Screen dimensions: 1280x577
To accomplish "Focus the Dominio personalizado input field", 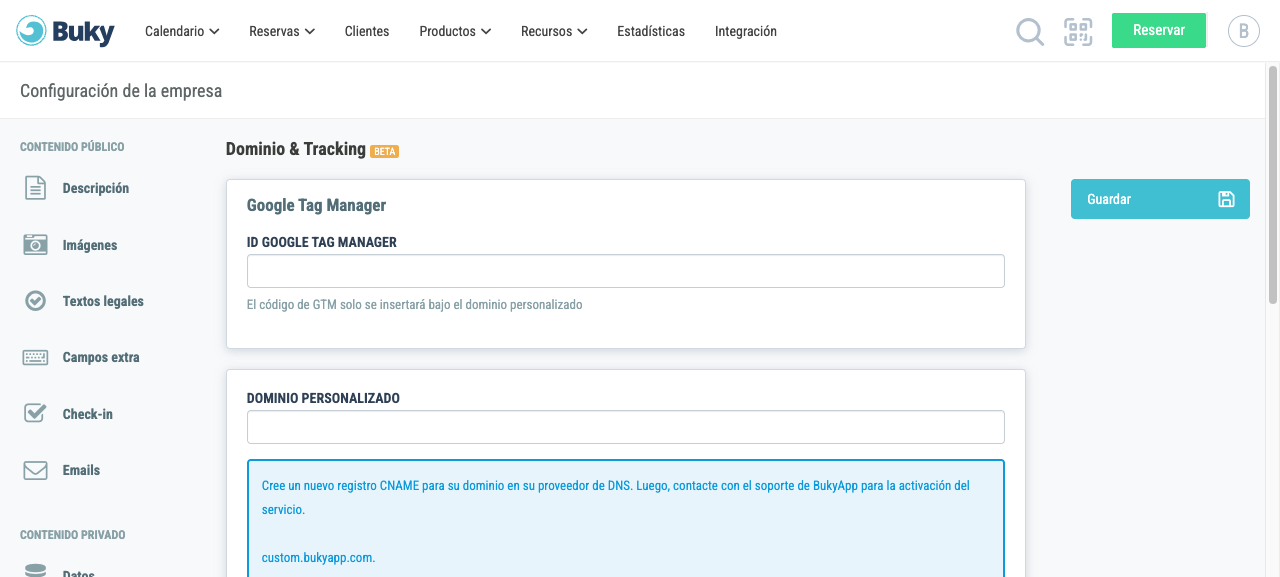I will point(626,427).
